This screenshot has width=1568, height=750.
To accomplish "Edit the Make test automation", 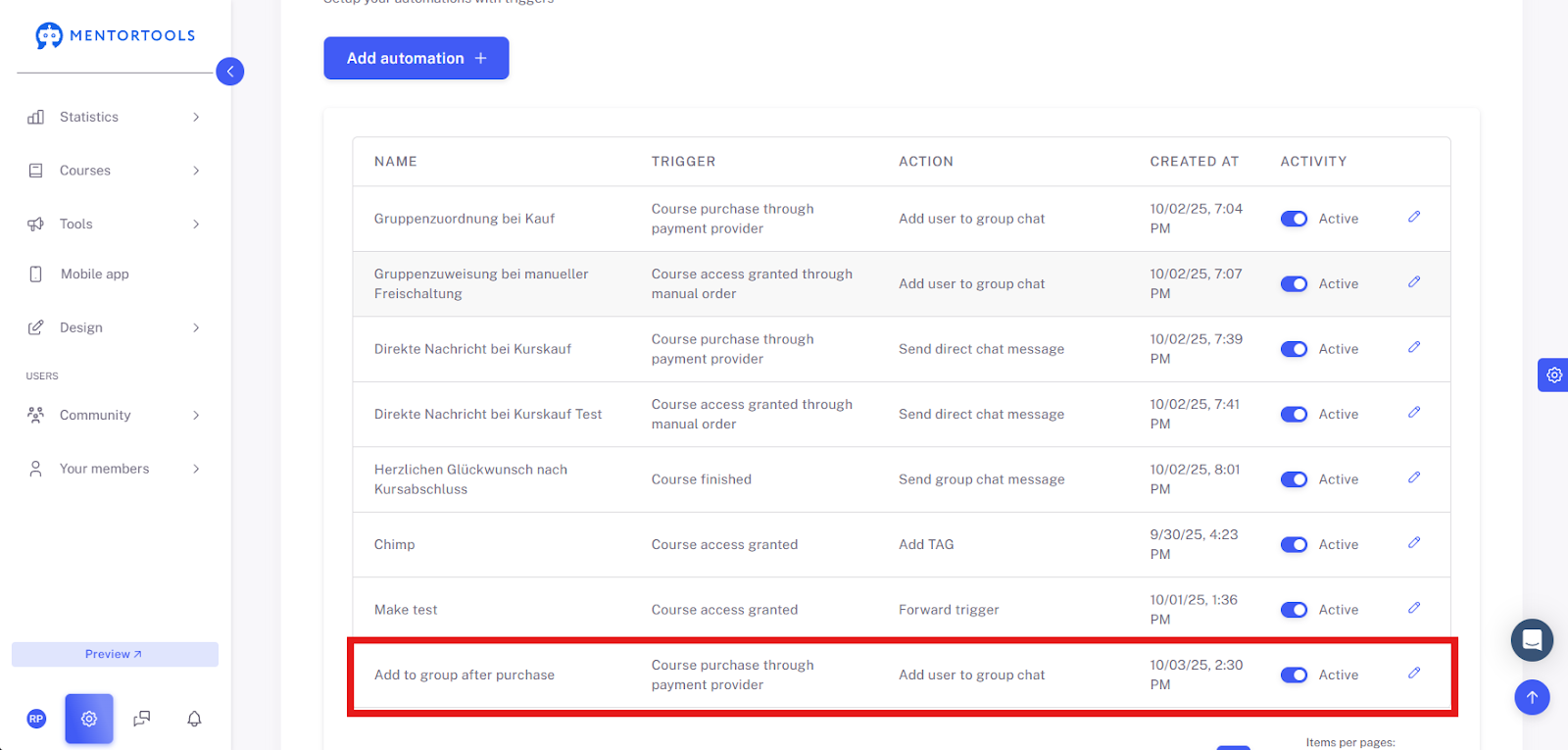I will pyautogui.click(x=1414, y=608).
